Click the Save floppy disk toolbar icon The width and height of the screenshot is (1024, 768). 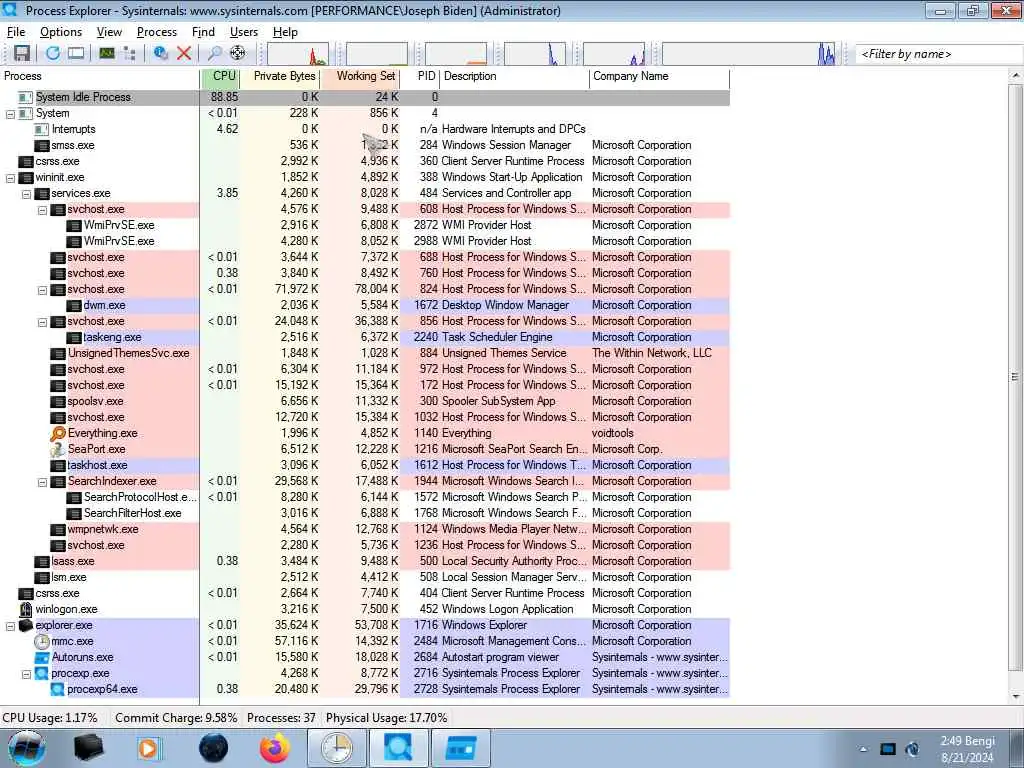[22, 54]
